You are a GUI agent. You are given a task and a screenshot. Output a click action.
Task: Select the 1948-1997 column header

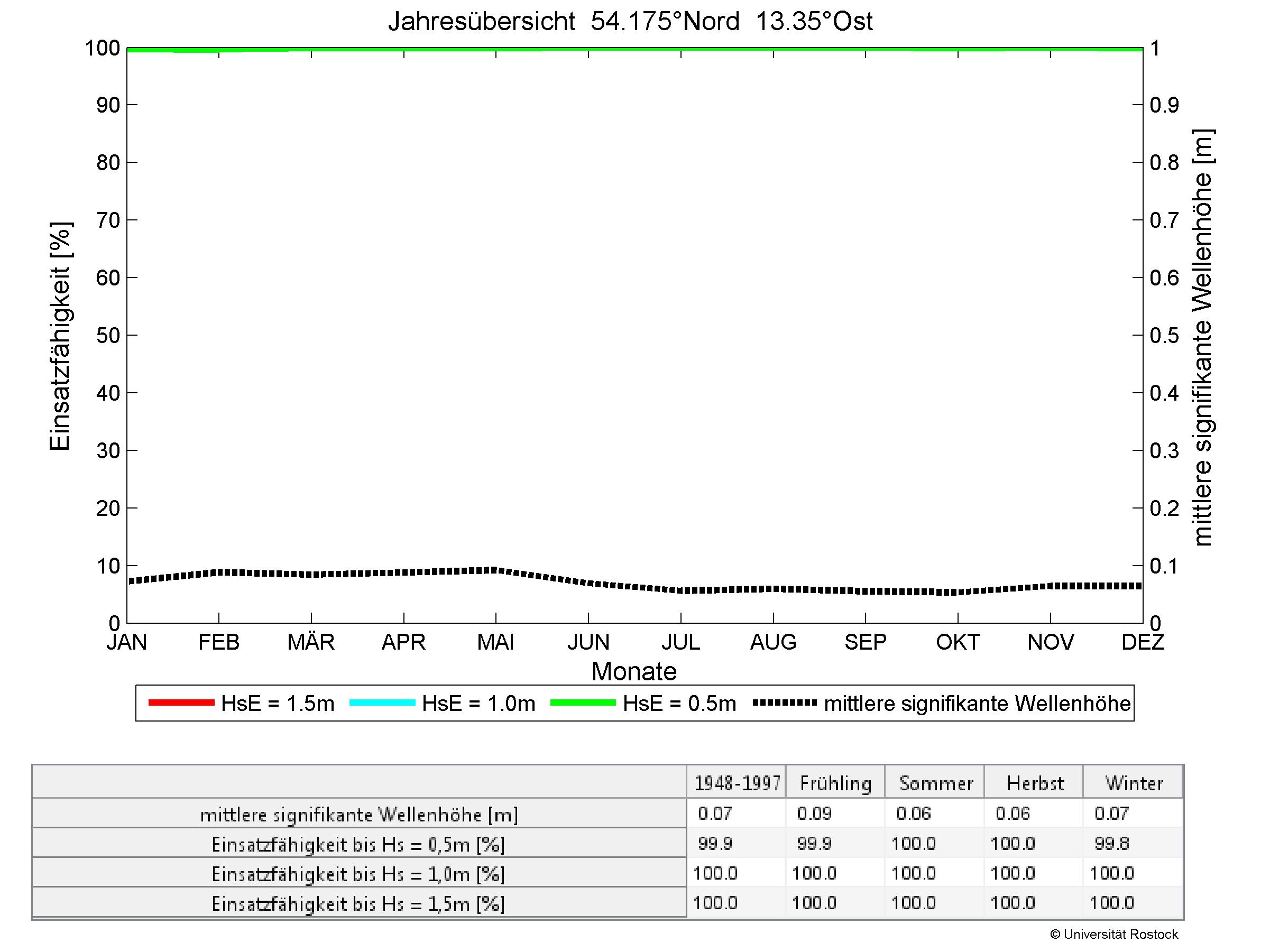[x=737, y=783]
